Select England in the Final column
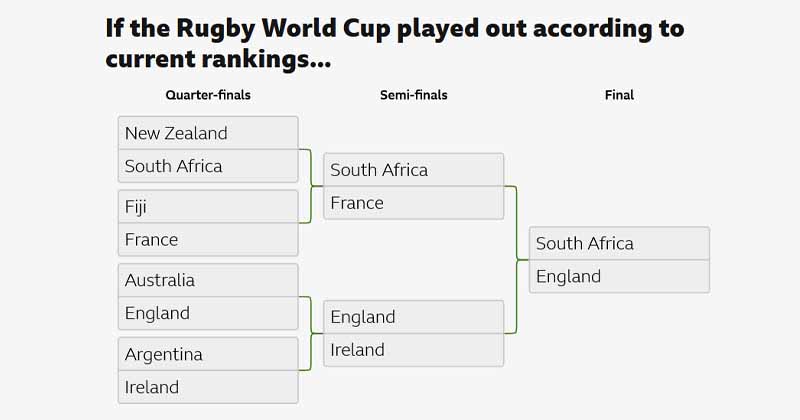The width and height of the screenshot is (800, 420). (619, 276)
